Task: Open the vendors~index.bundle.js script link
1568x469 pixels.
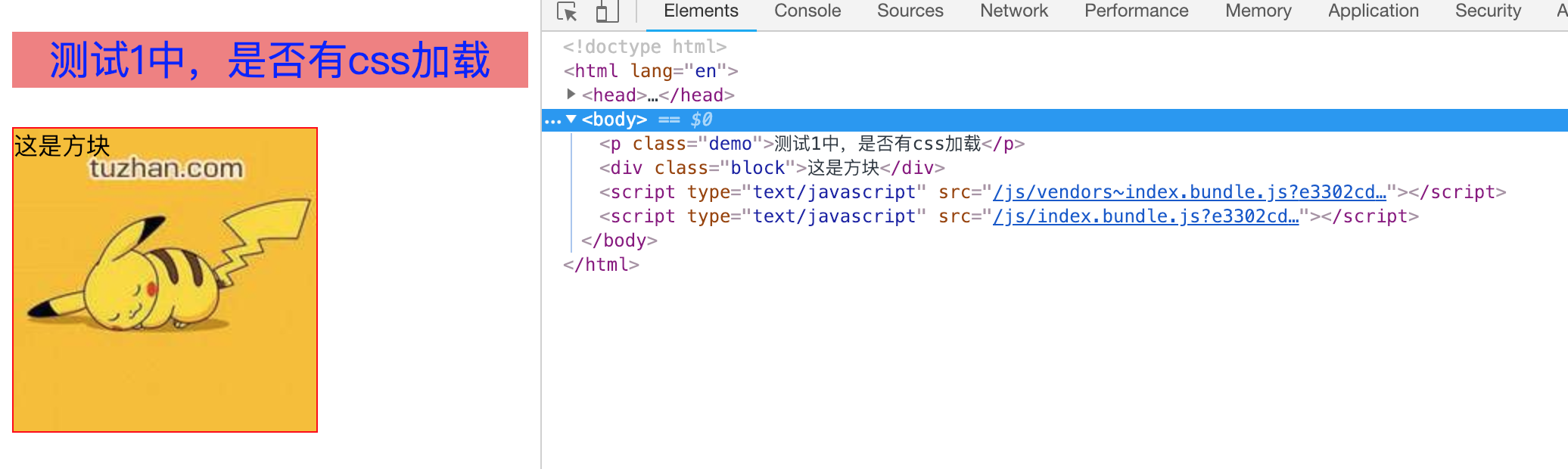Action: 1190,192
